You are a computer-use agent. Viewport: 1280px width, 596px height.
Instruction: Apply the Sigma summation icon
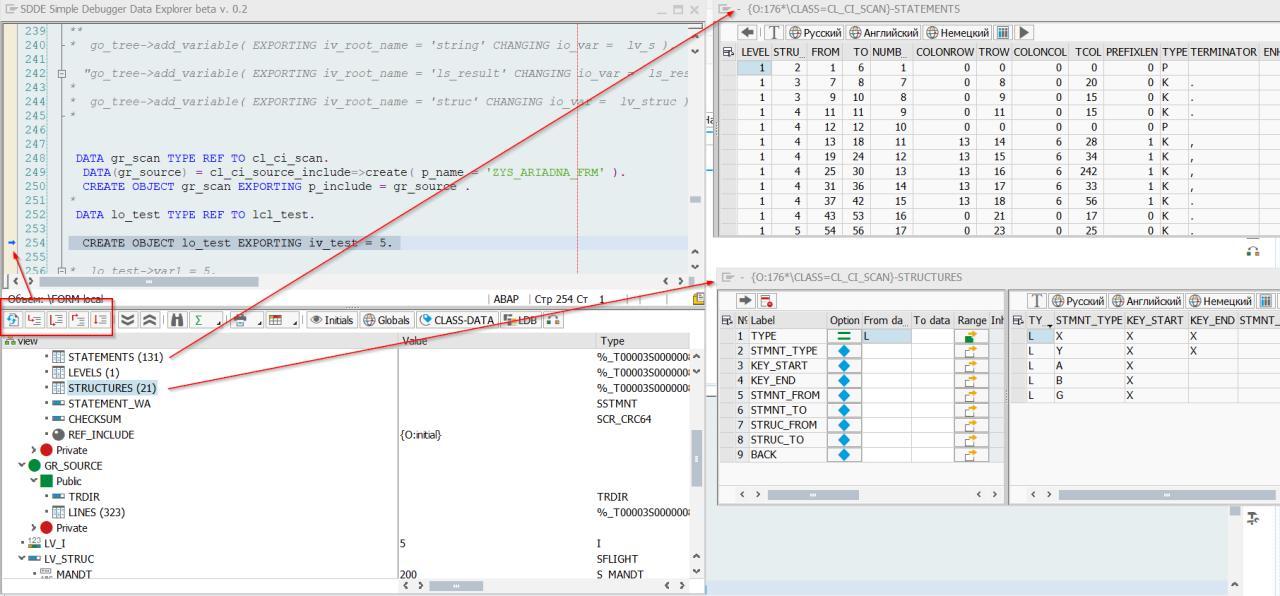pos(201,320)
